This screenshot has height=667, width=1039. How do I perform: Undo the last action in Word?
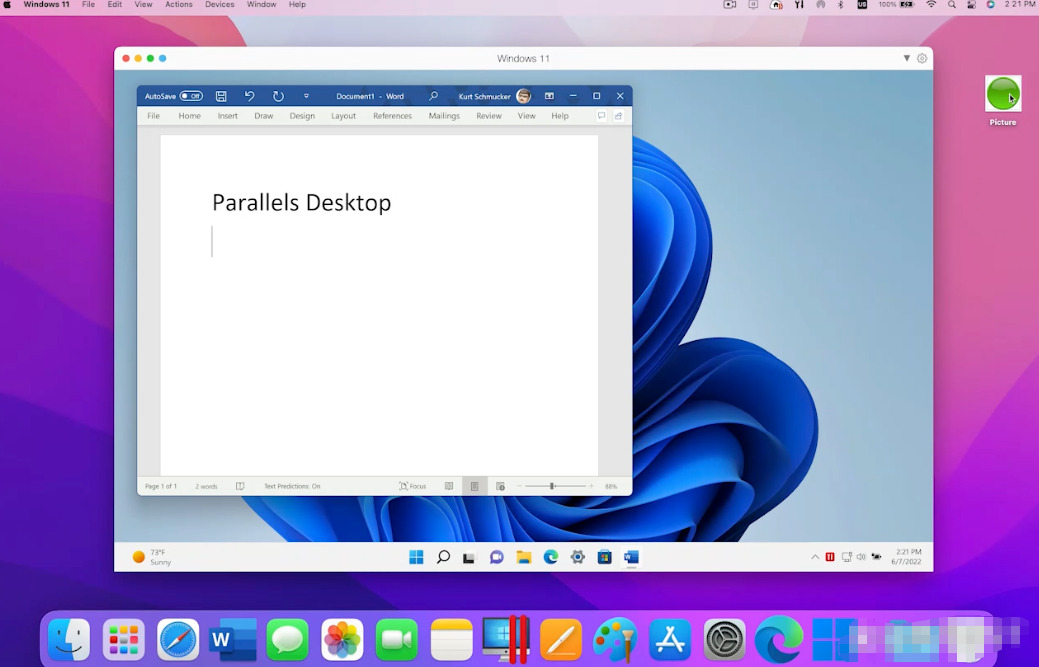point(249,96)
